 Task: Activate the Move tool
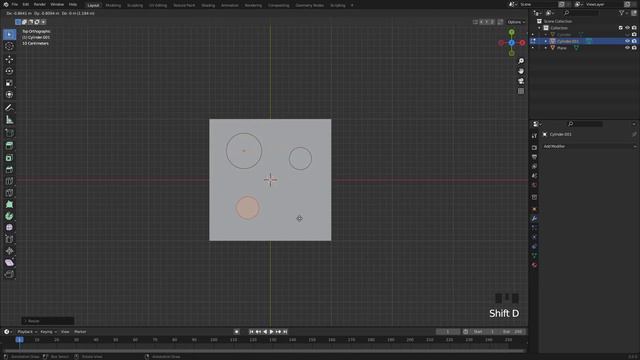pos(9,59)
